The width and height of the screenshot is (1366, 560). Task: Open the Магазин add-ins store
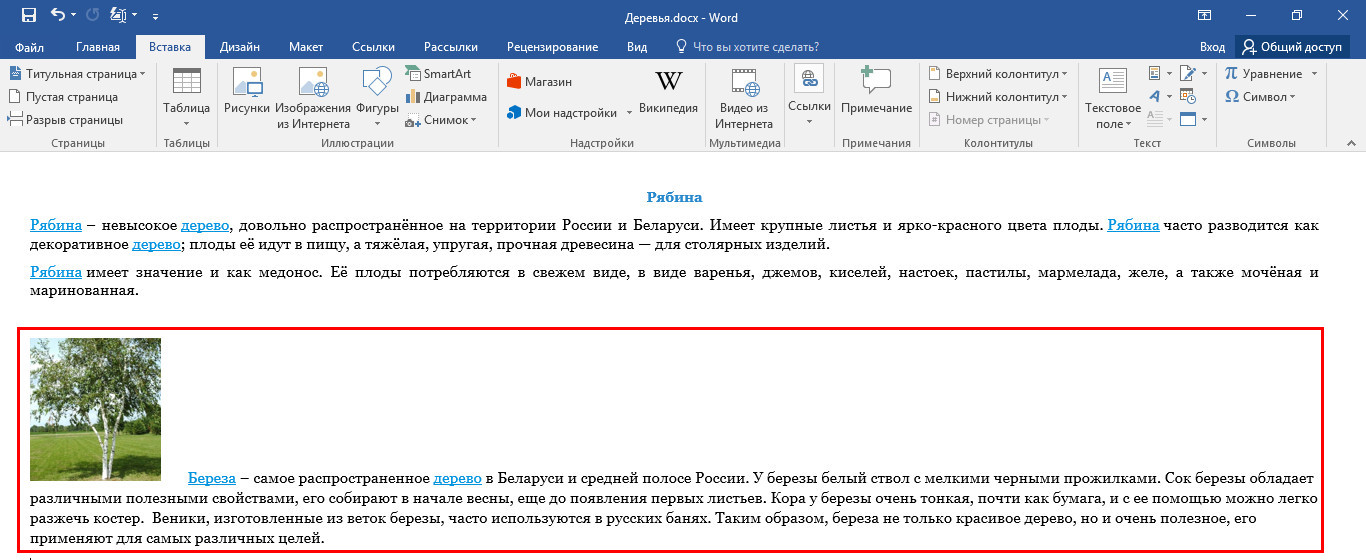(x=540, y=82)
